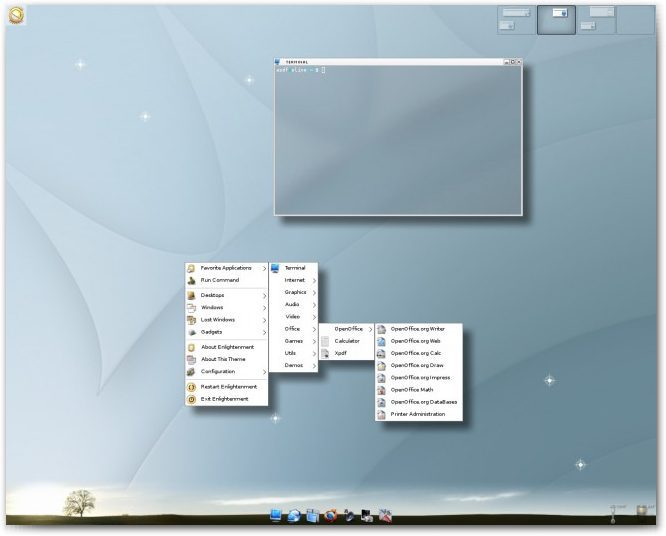Switch to the first desktop in pager
This screenshot has height=536, width=666.
click(516, 19)
